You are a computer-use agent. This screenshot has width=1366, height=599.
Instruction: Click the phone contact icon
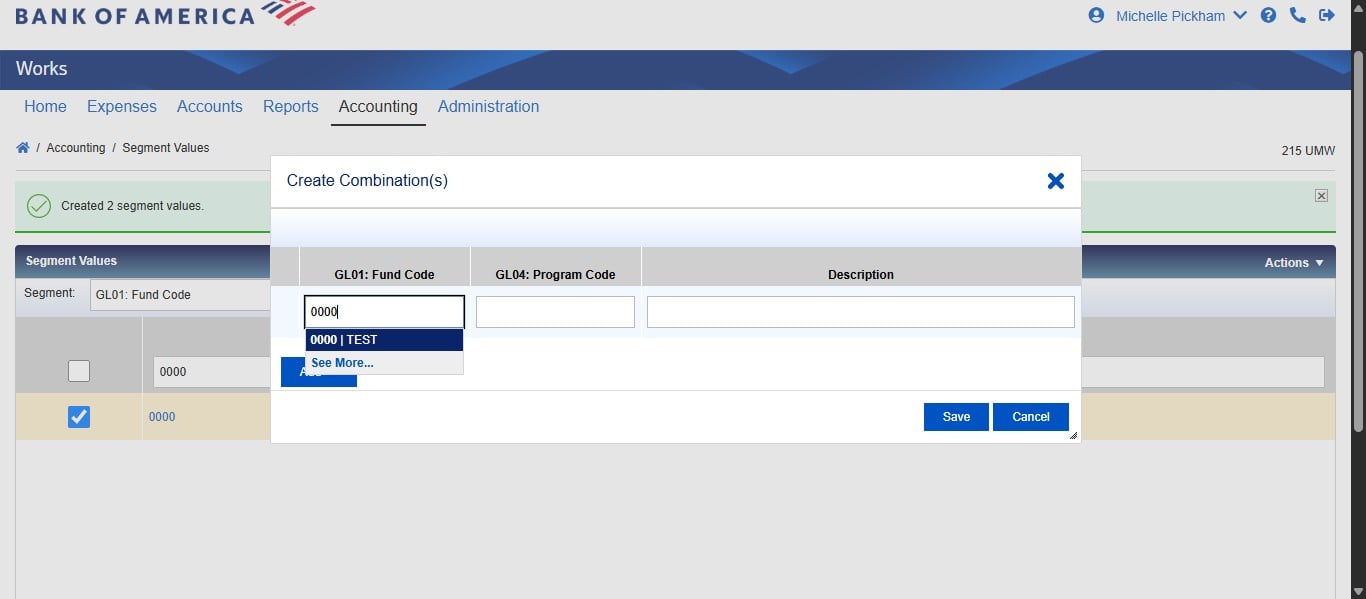pyautogui.click(x=1297, y=15)
